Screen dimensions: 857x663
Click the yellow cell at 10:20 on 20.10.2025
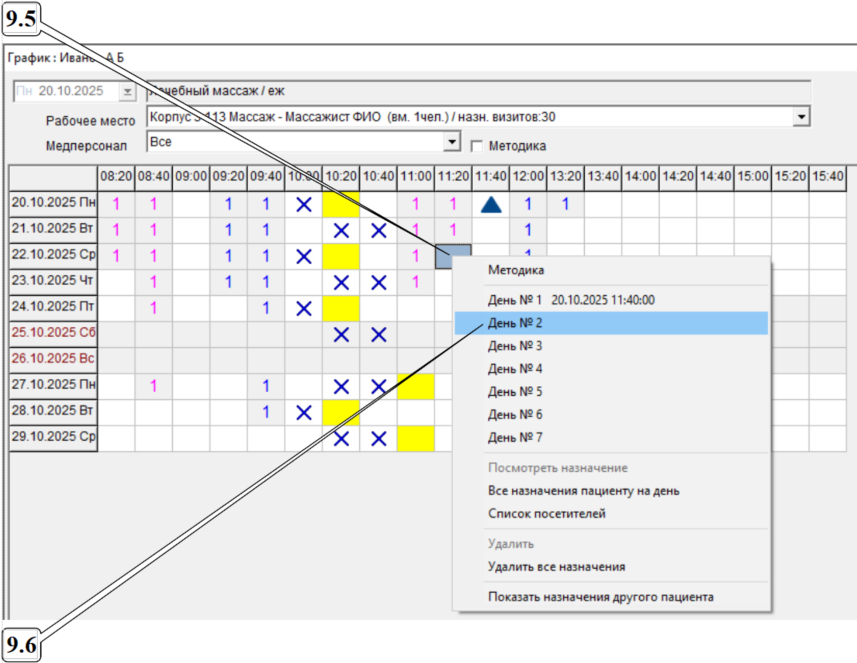point(341,204)
